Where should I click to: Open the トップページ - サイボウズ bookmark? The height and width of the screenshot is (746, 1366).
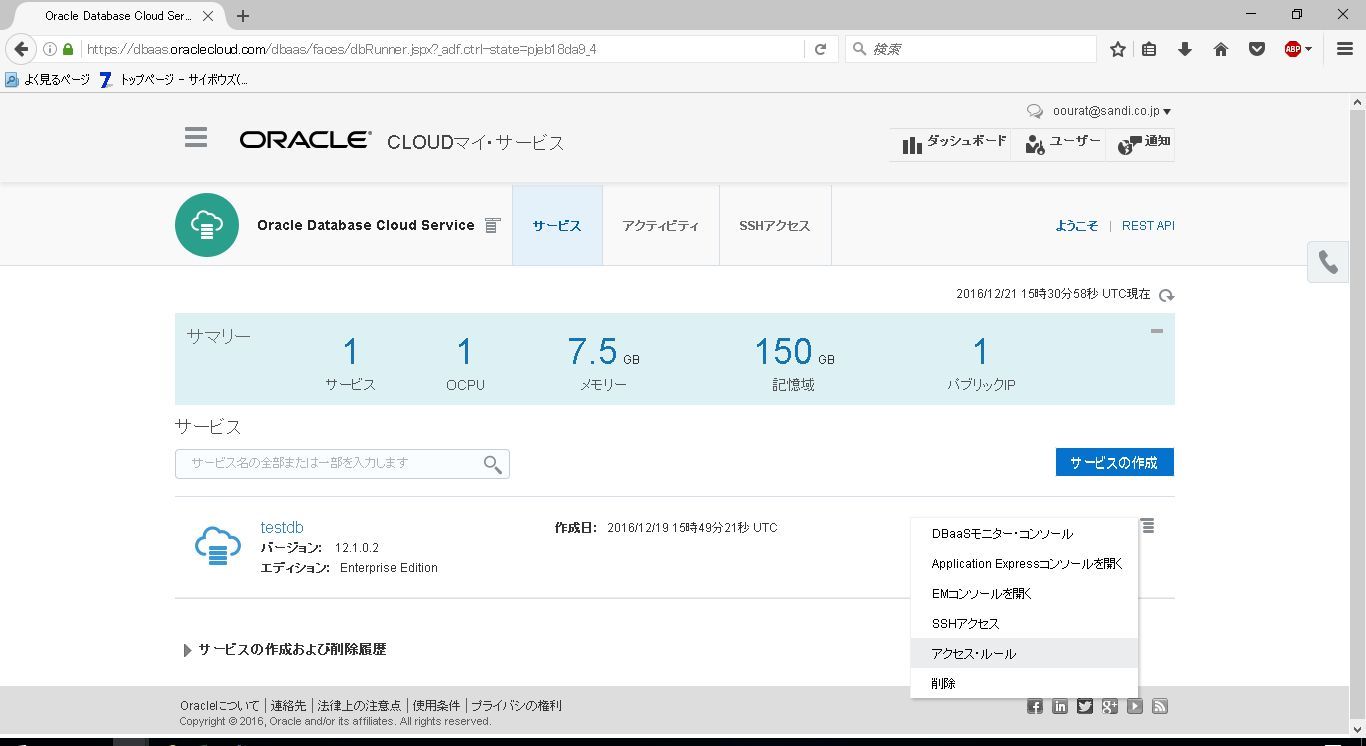pyautogui.click(x=174, y=80)
